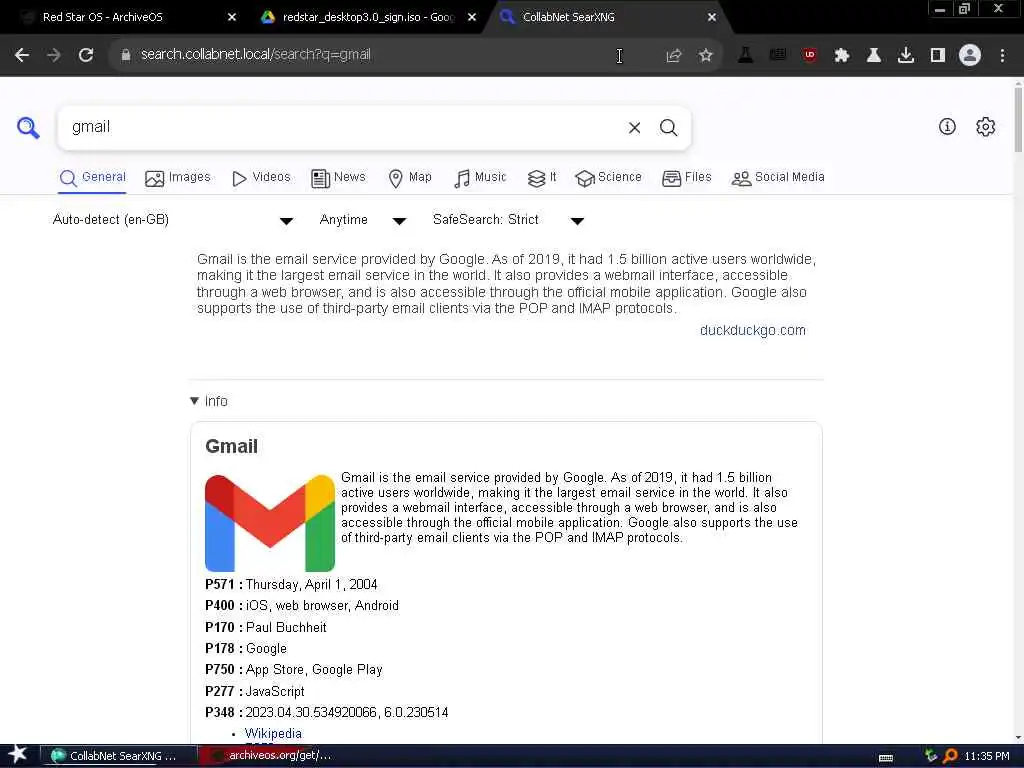Open the extensions puzzle icon

(x=842, y=56)
